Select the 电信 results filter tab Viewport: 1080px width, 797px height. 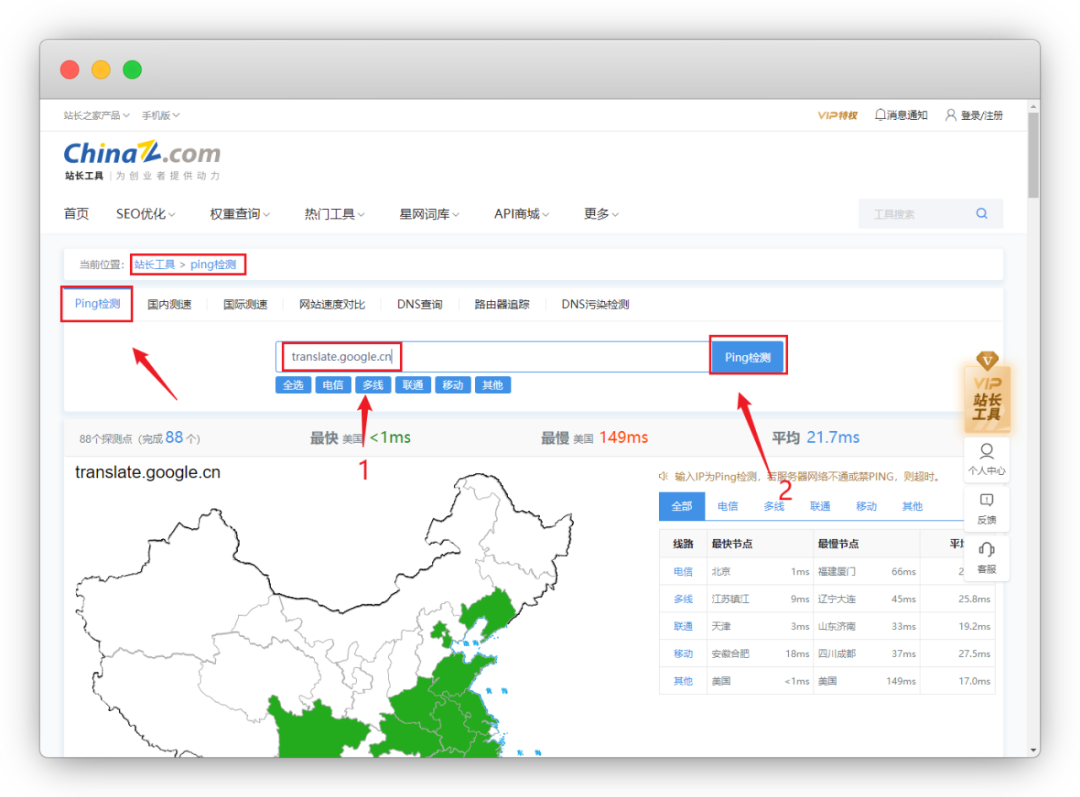[x=727, y=506]
